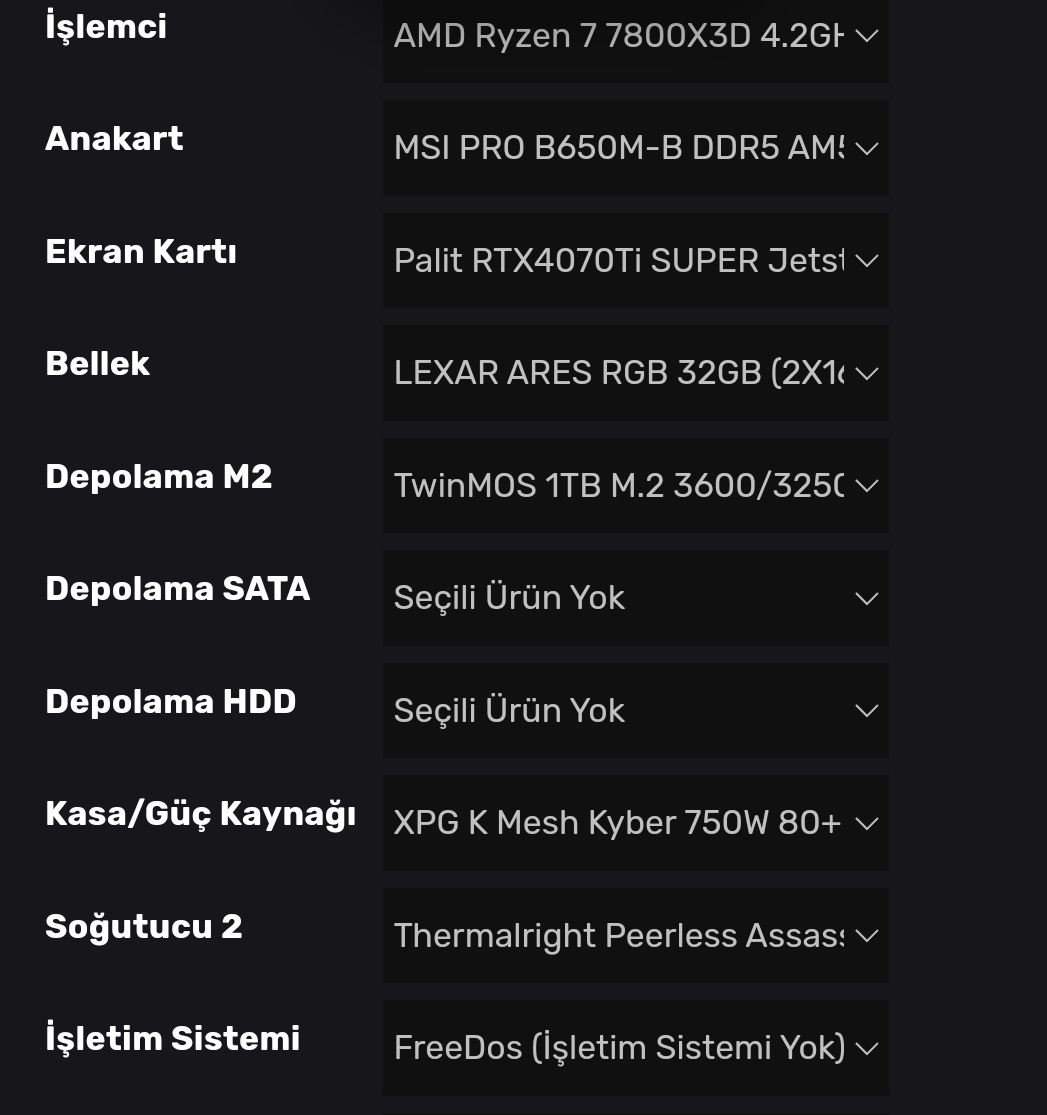Open the İşlemci AMD Ryzen dropdown

pyautogui.click(x=618, y=37)
